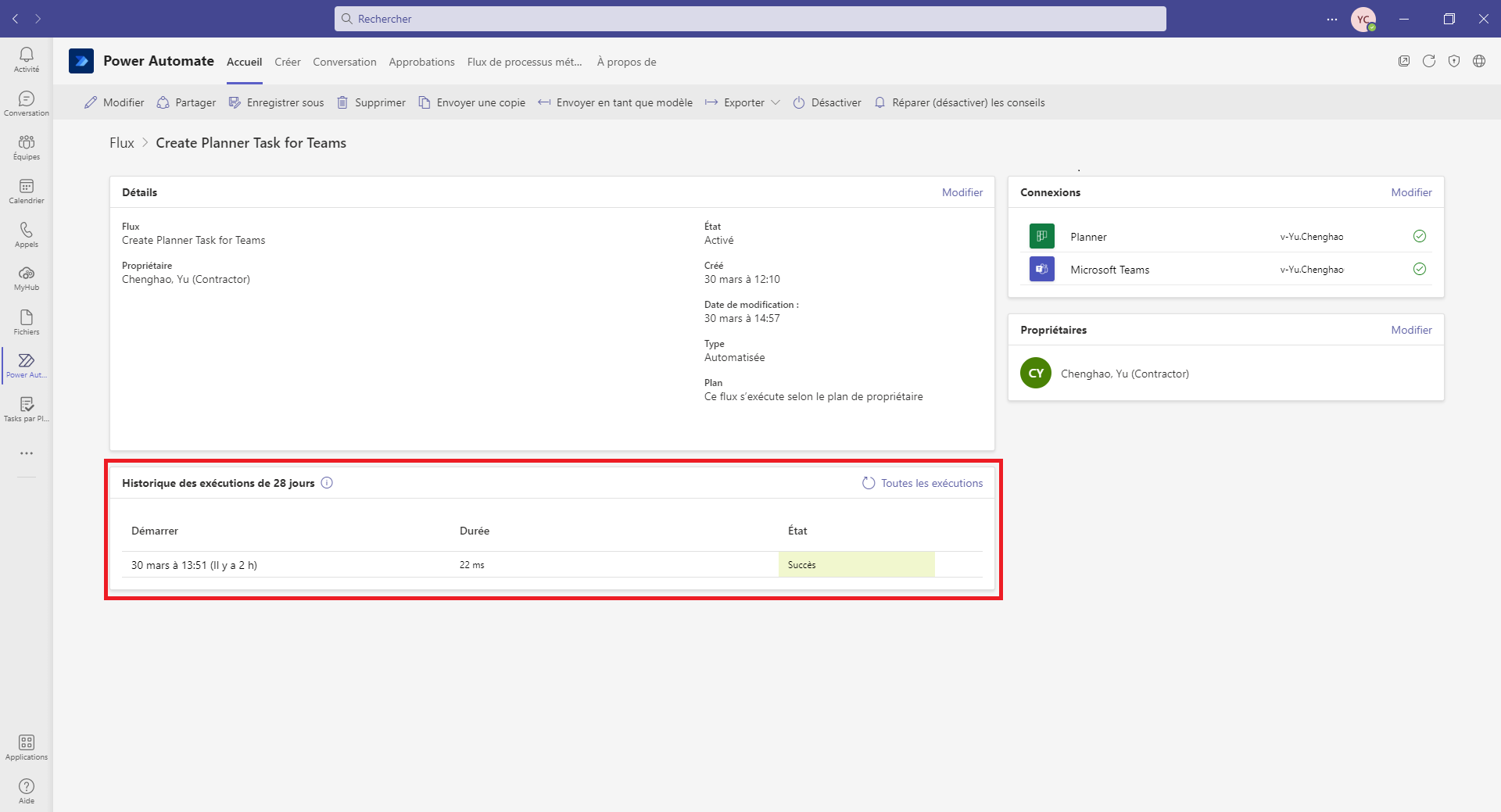Click Modifier in the Connexions card
The height and width of the screenshot is (812, 1501).
click(1411, 192)
